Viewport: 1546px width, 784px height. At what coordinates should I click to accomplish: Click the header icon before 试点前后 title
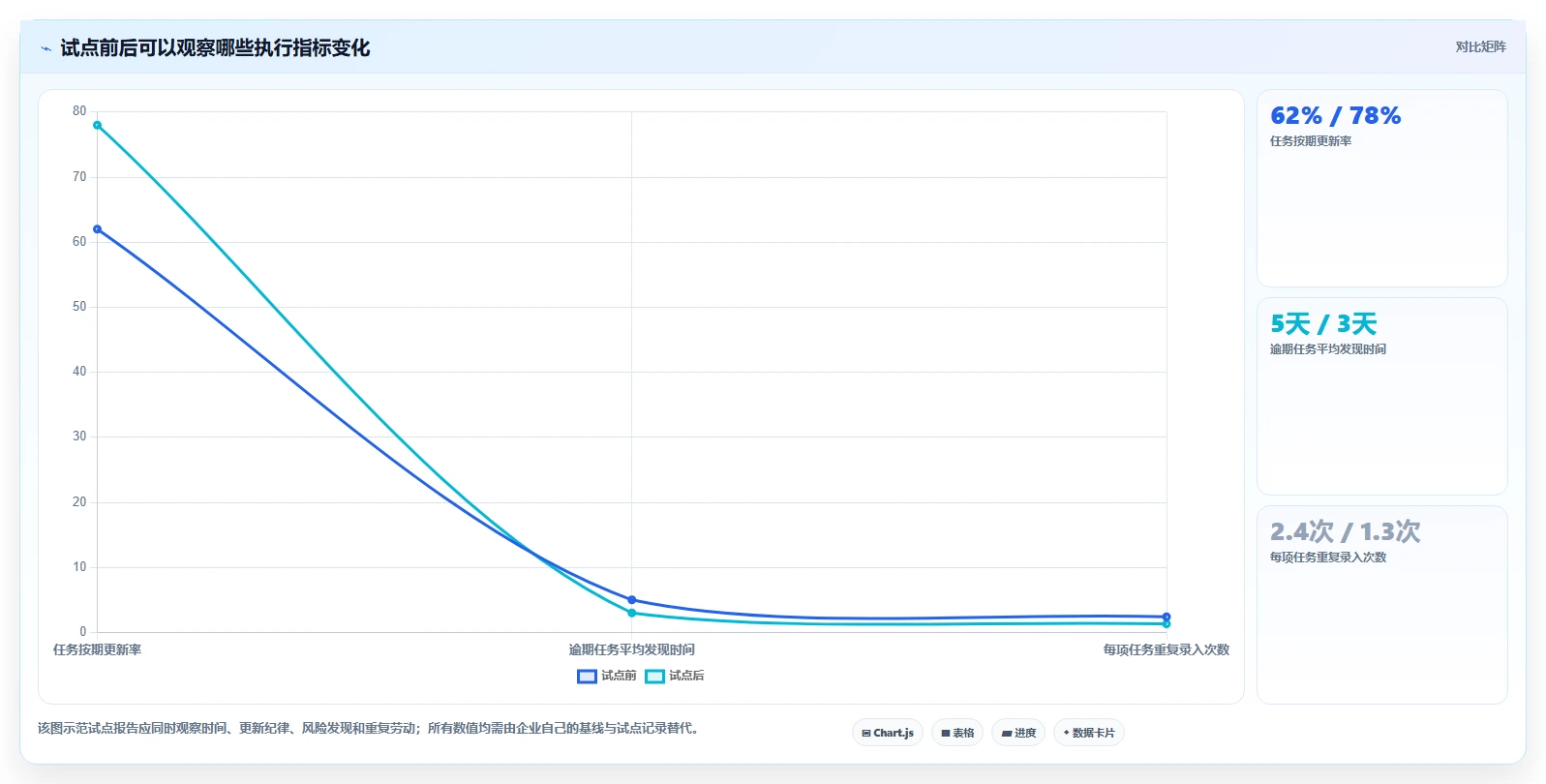(45, 48)
